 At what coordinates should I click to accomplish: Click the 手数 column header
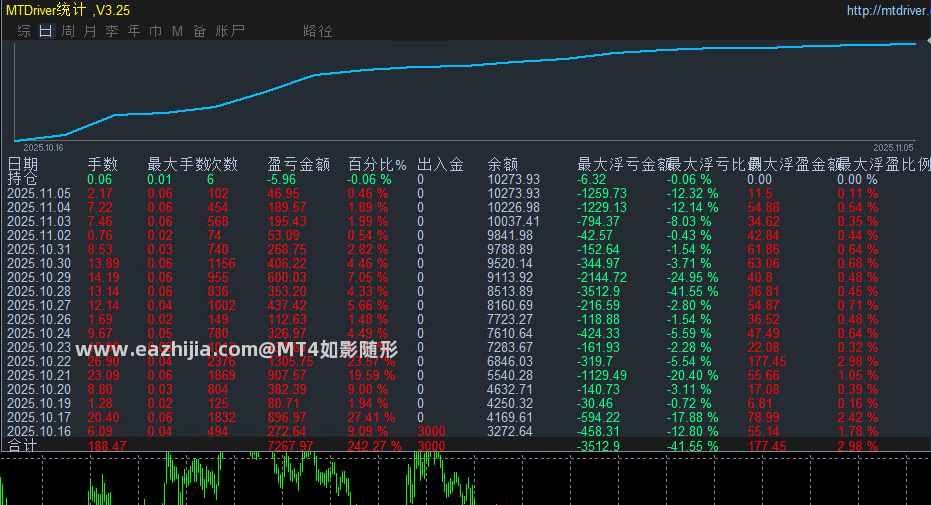coord(103,164)
